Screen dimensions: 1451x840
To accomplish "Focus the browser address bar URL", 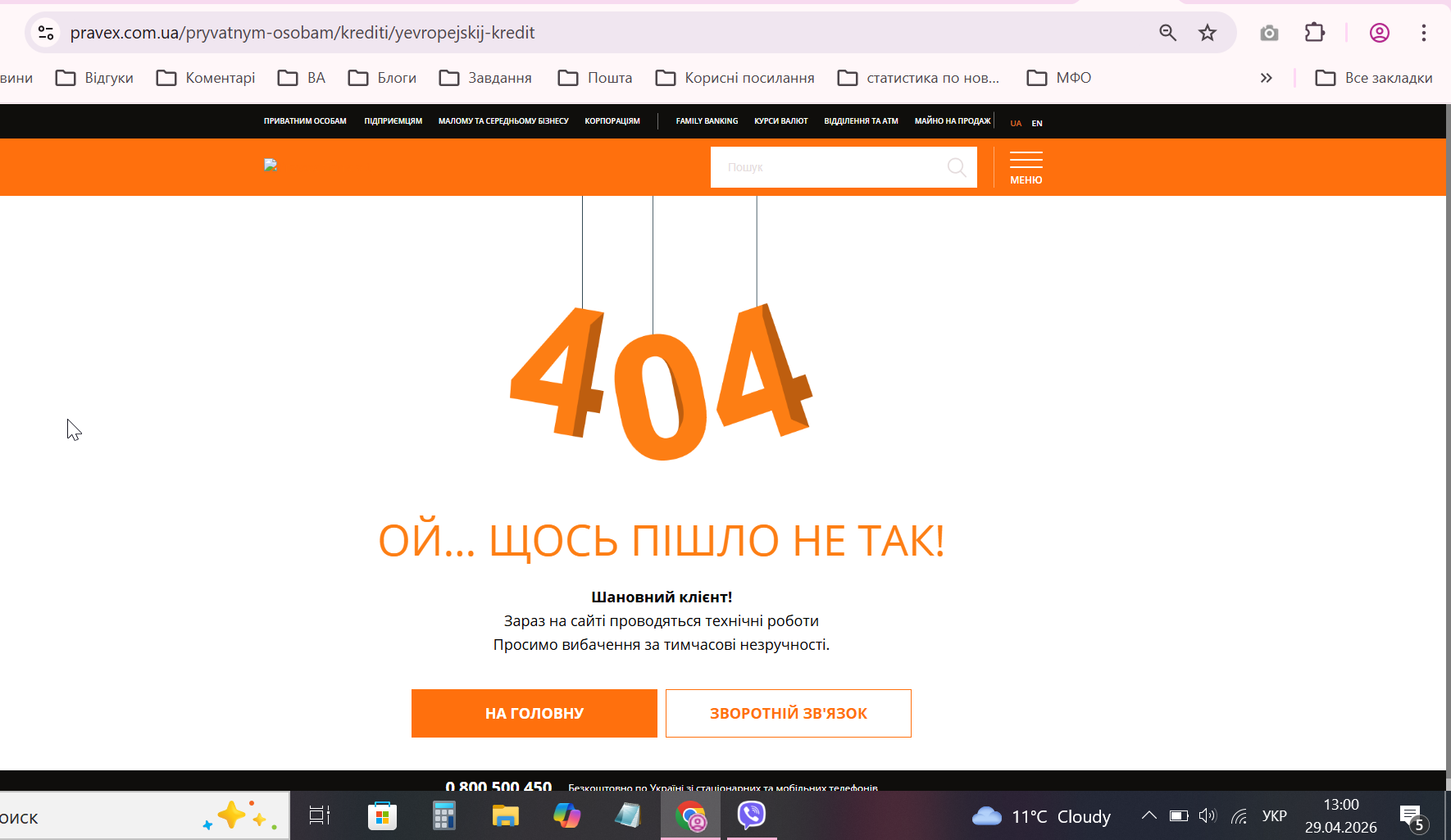I will pyautogui.click(x=302, y=33).
